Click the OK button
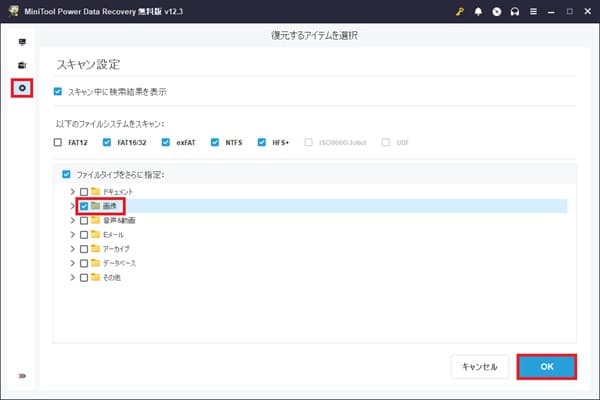600x400 pixels. (x=547, y=367)
